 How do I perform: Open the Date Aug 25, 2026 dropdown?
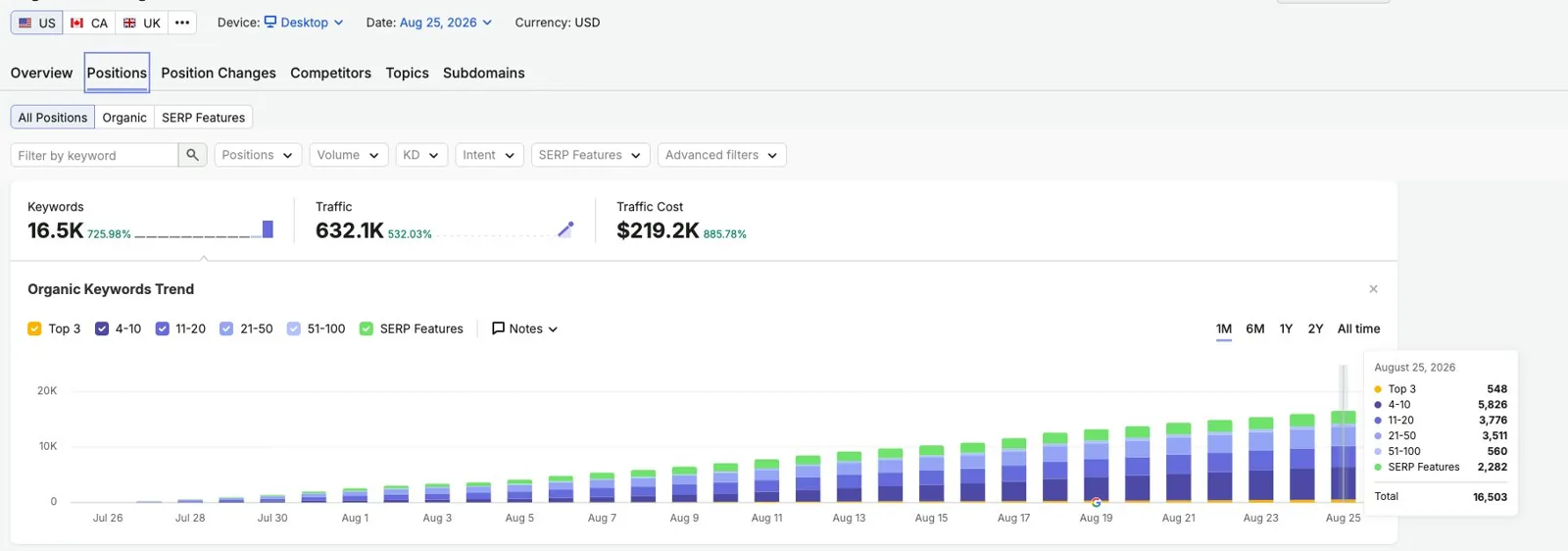point(446,23)
